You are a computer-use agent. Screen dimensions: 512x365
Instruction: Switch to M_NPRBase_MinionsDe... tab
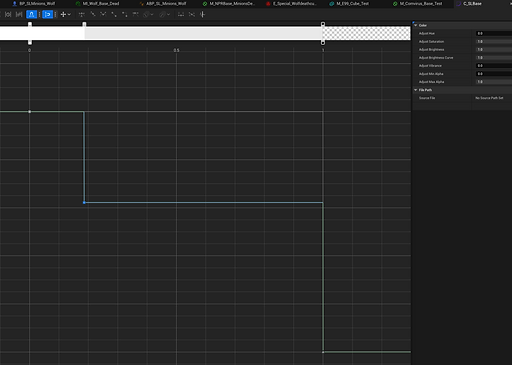[229, 3]
